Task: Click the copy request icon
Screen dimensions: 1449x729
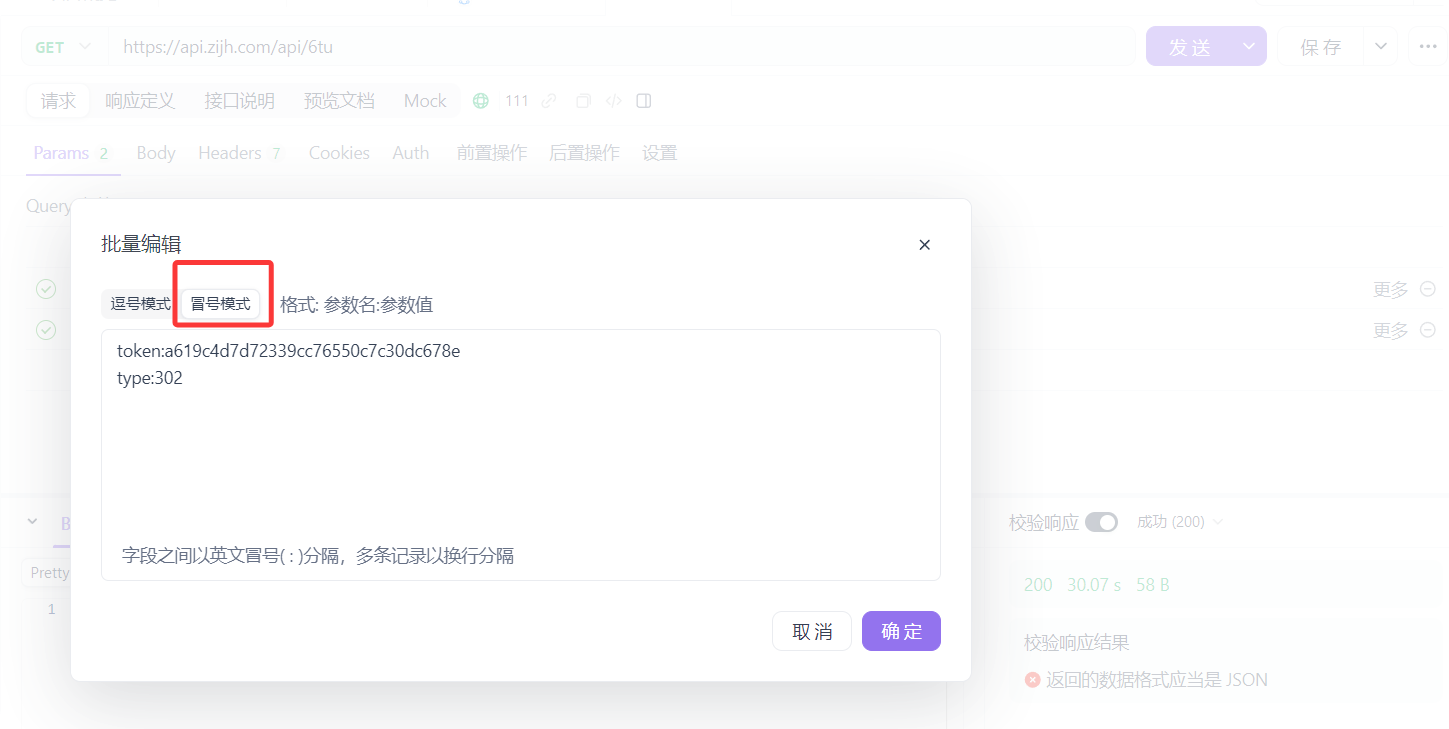Action: coord(583,100)
